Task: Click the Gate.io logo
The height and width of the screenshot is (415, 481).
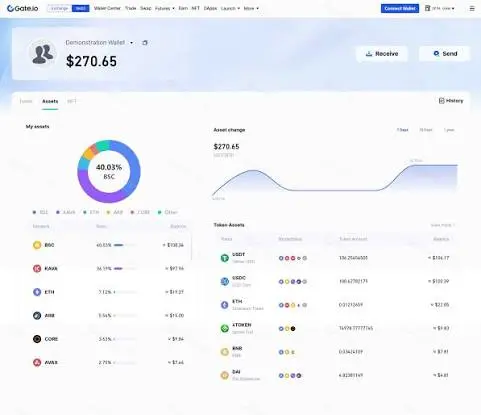Action: tap(22, 8)
